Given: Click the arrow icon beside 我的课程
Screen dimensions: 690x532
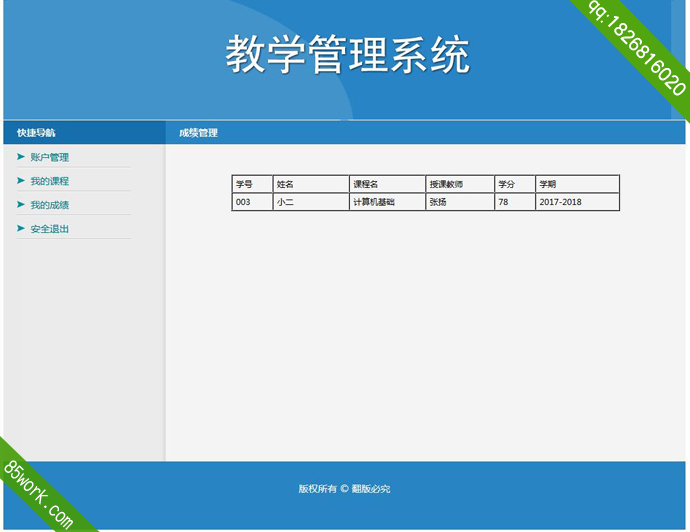Looking at the screenshot, I should point(20,181).
